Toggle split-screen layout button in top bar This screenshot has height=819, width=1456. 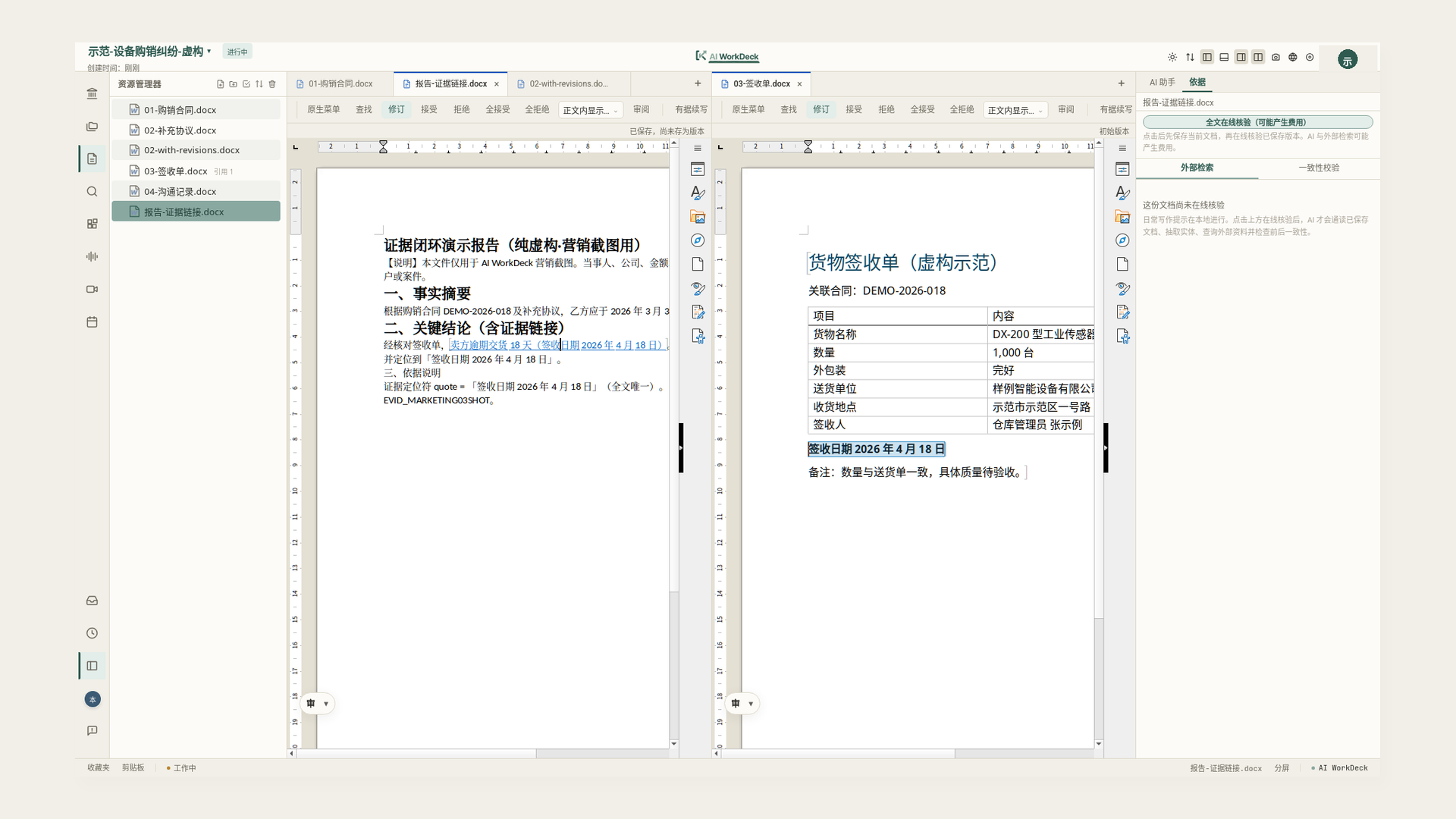1258,57
